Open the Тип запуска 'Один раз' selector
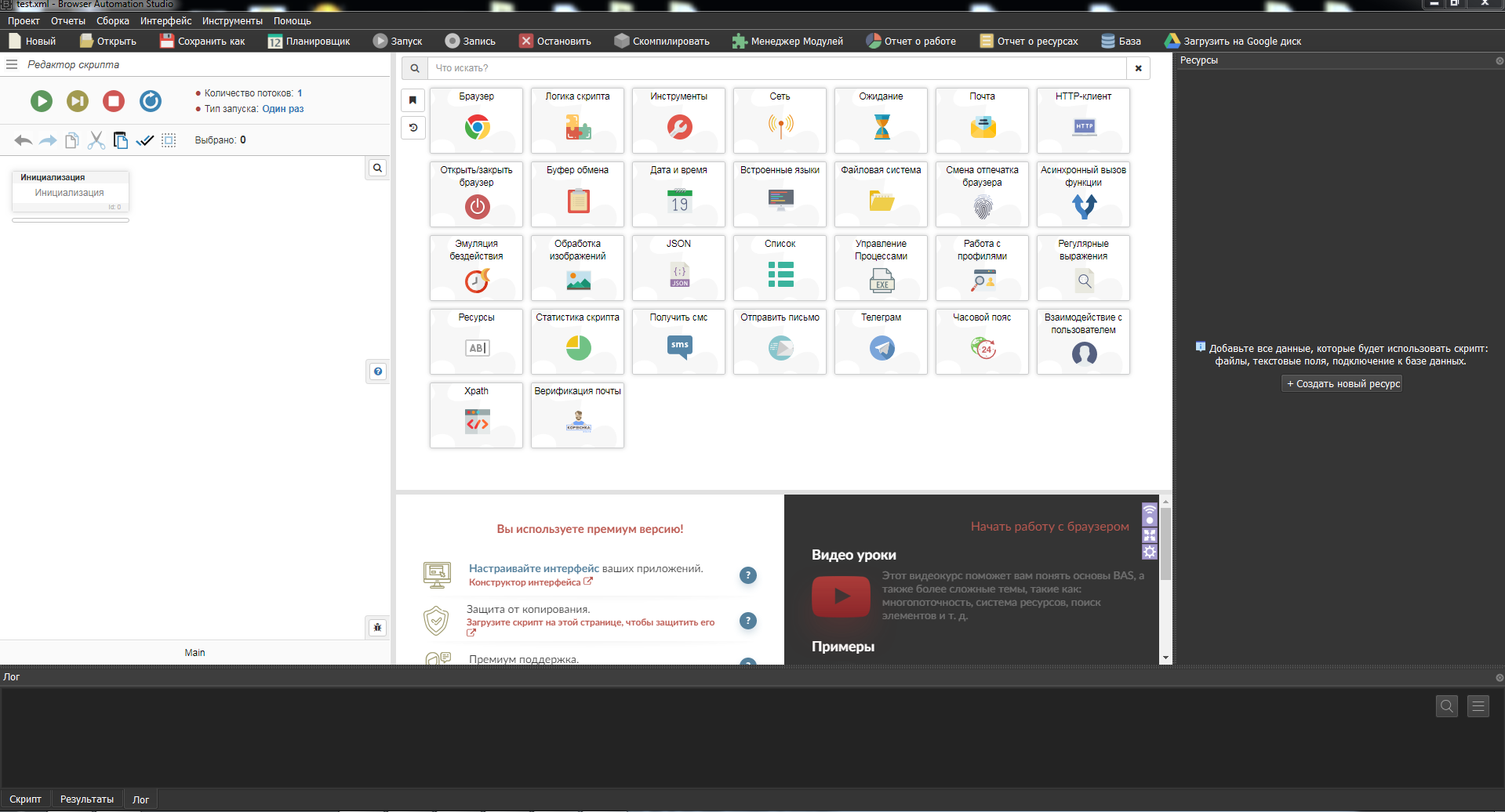1505x812 pixels. pos(282,109)
